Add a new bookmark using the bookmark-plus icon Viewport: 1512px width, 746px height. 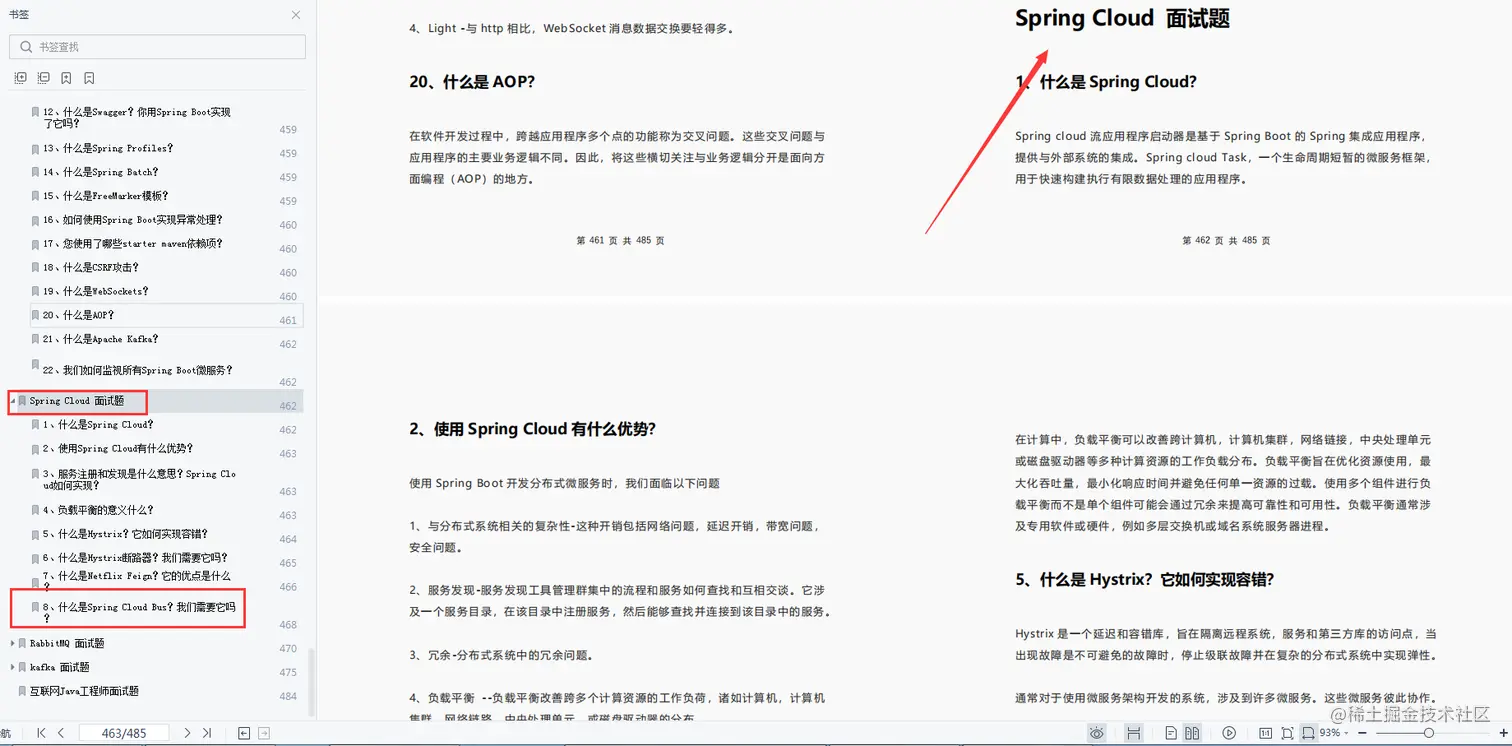[65, 77]
